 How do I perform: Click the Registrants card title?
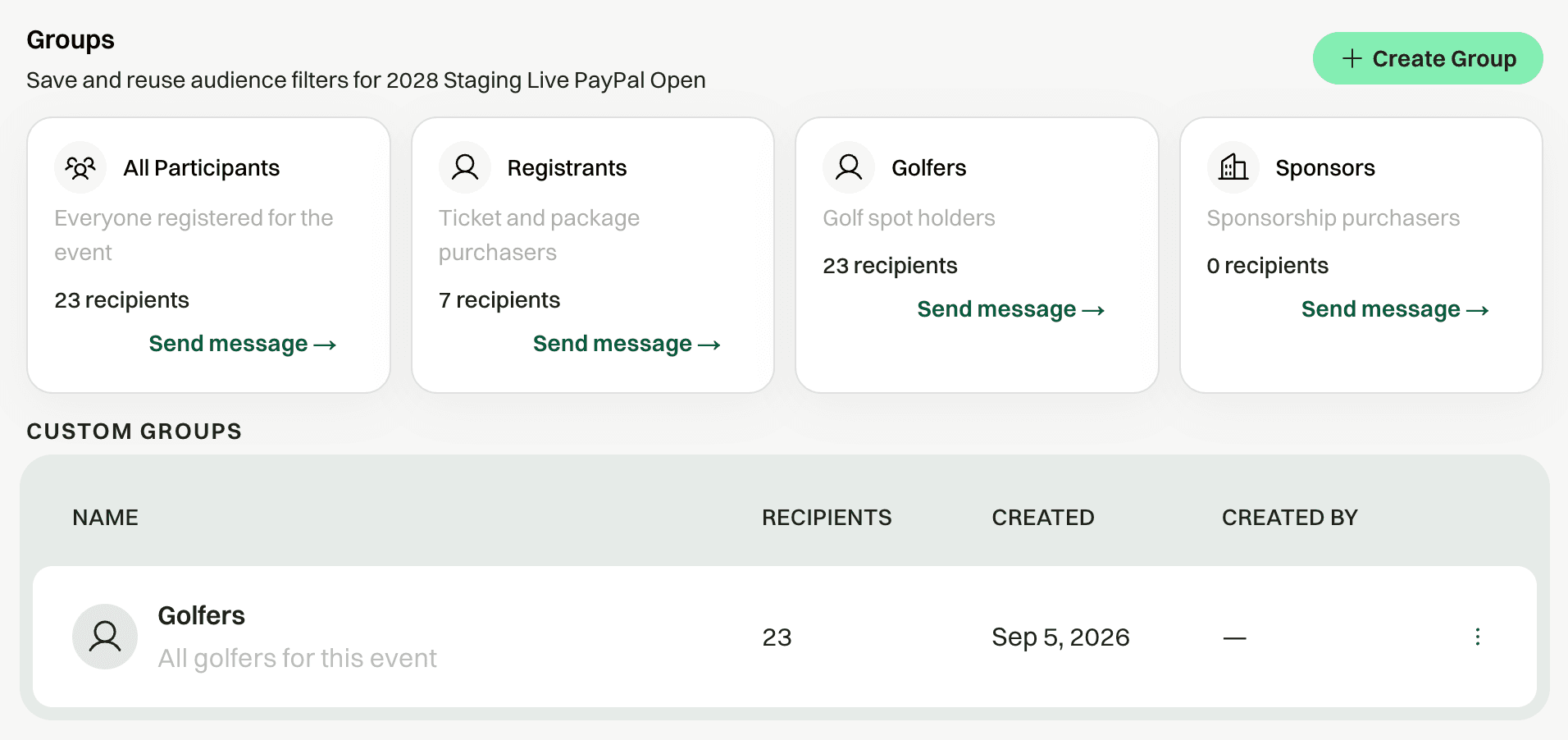pyautogui.click(x=567, y=167)
